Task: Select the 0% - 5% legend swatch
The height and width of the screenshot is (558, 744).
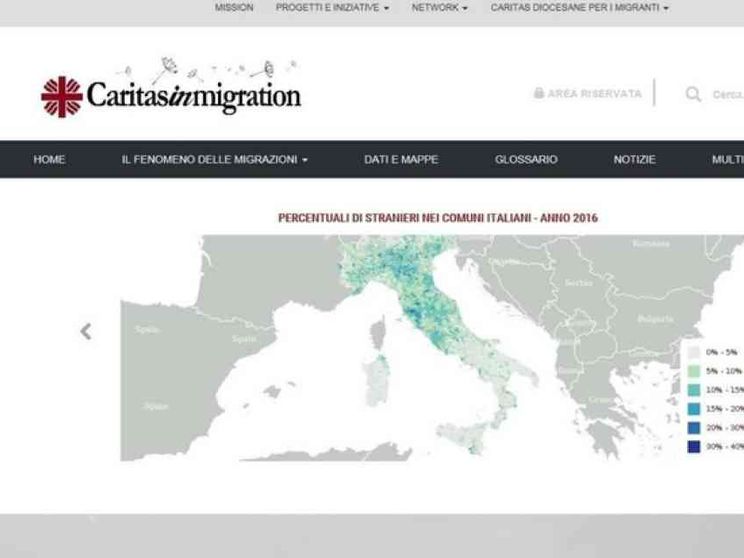Action: [694, 353]
